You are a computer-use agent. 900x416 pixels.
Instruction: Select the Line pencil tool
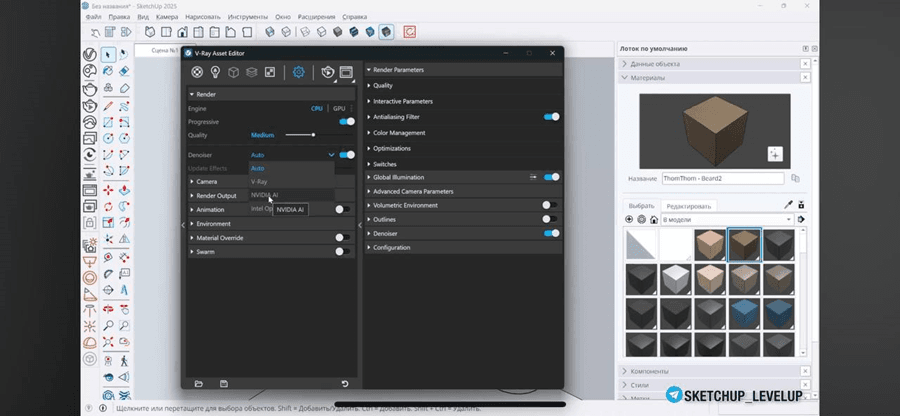pos(108,106)
